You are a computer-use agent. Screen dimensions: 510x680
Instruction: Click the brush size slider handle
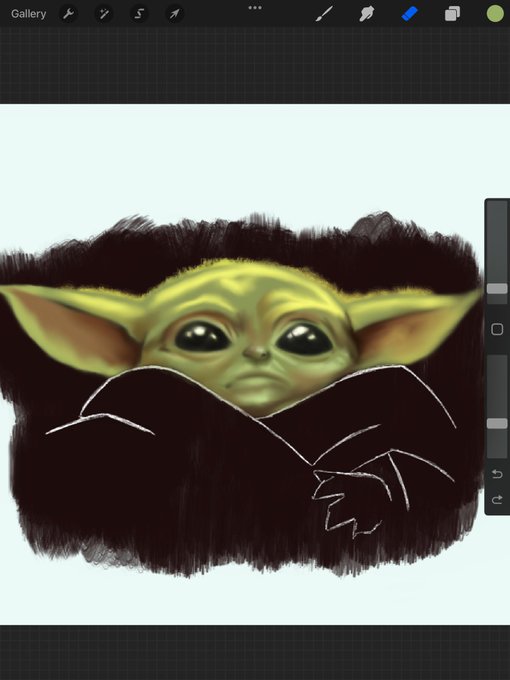(x=497, y=288)
